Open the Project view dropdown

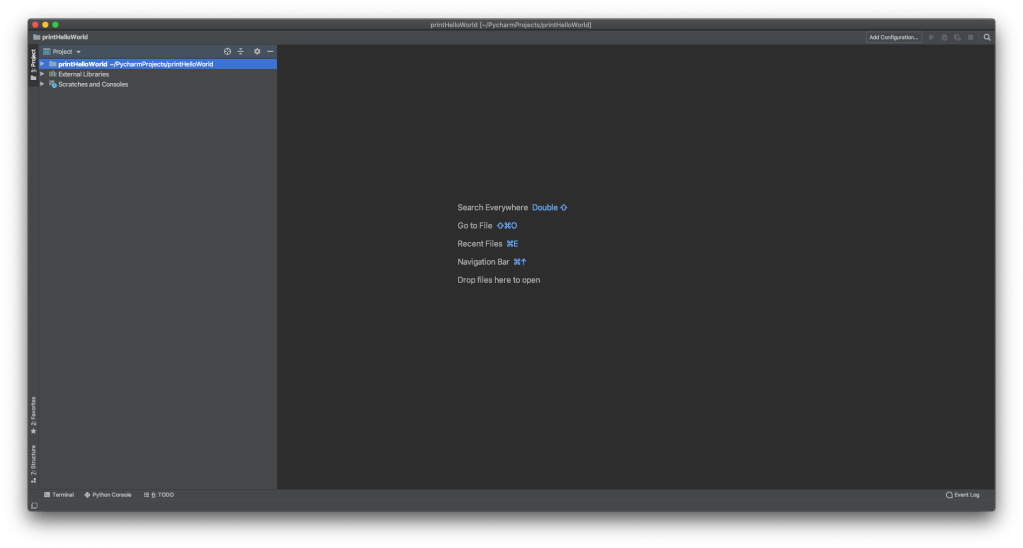62,51
